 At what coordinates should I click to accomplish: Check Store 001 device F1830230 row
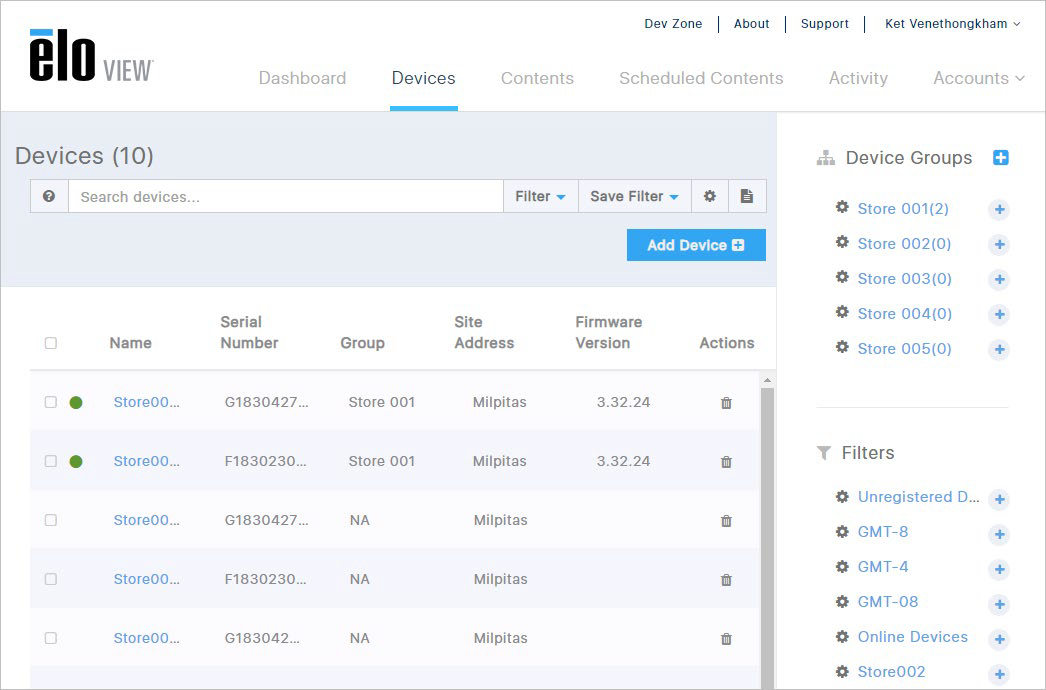click(x=51, y=461)
